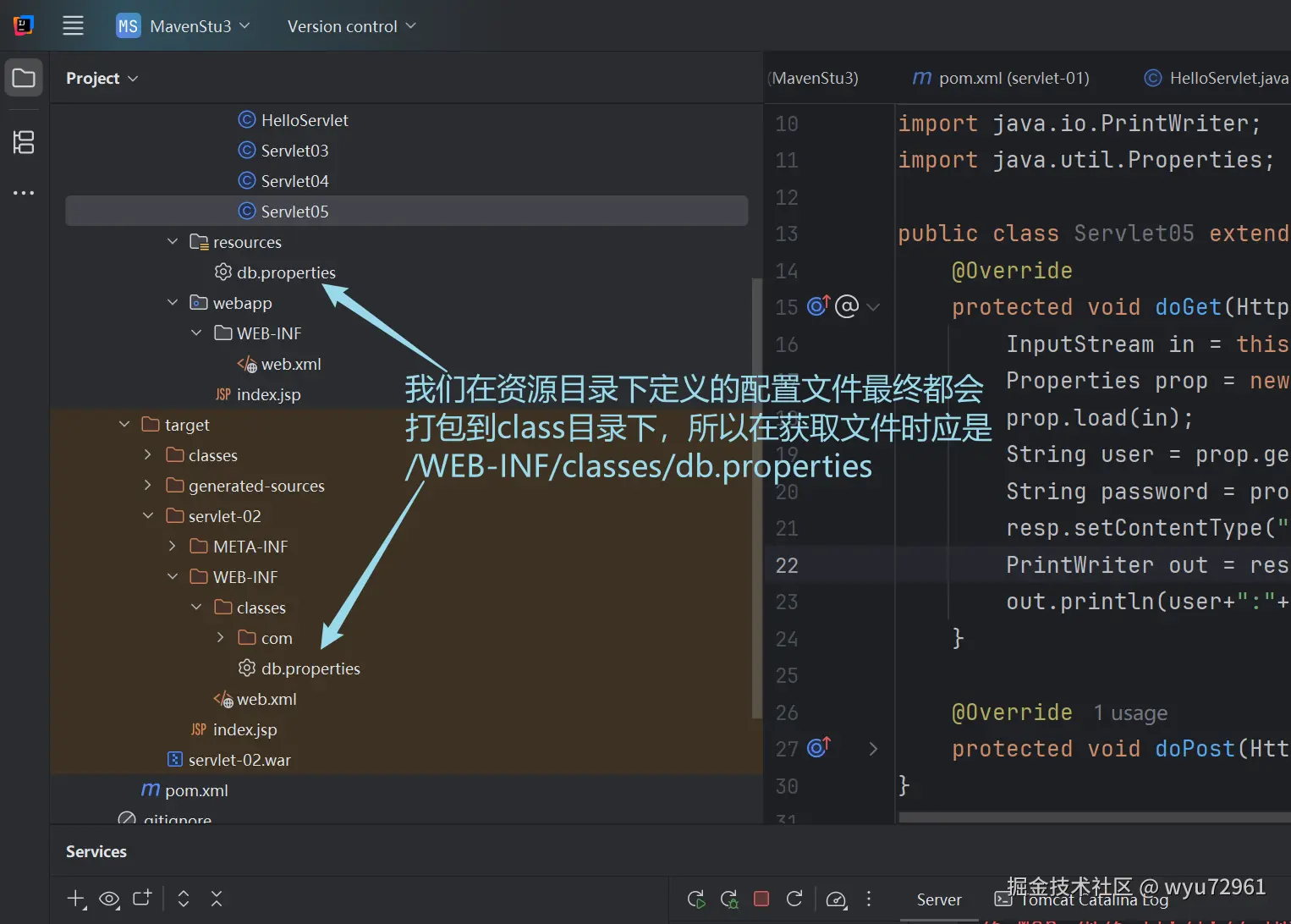Collapse the target folder
Screen dimensions: 1291x924
click(x=124, y=425)
